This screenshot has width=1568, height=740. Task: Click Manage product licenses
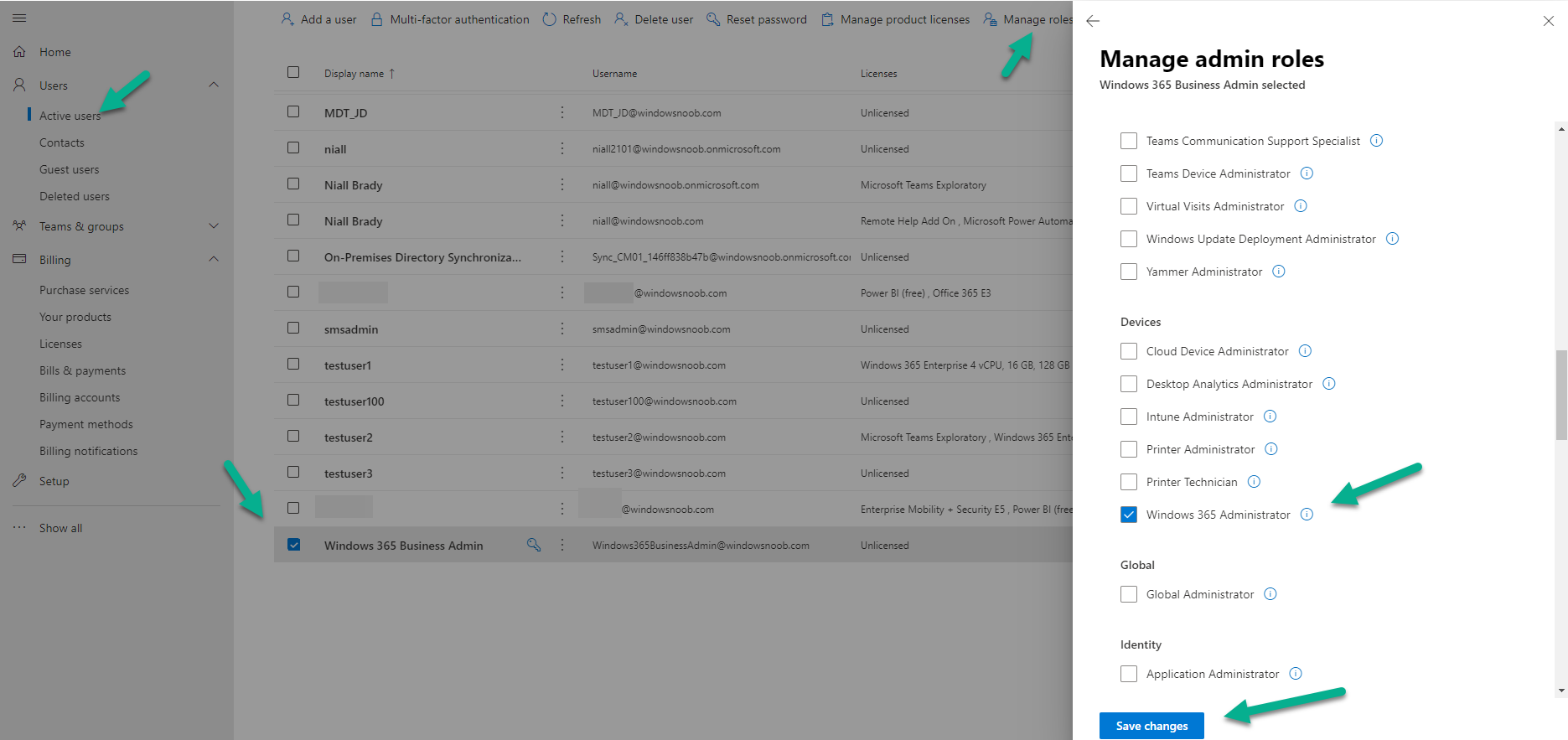coord(895,19)
